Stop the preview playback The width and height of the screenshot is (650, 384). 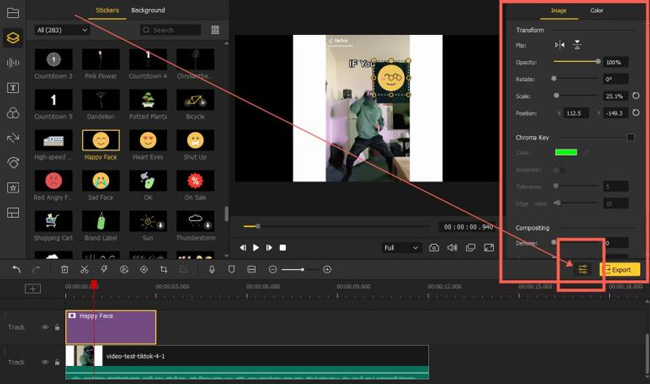pos(283,248)
